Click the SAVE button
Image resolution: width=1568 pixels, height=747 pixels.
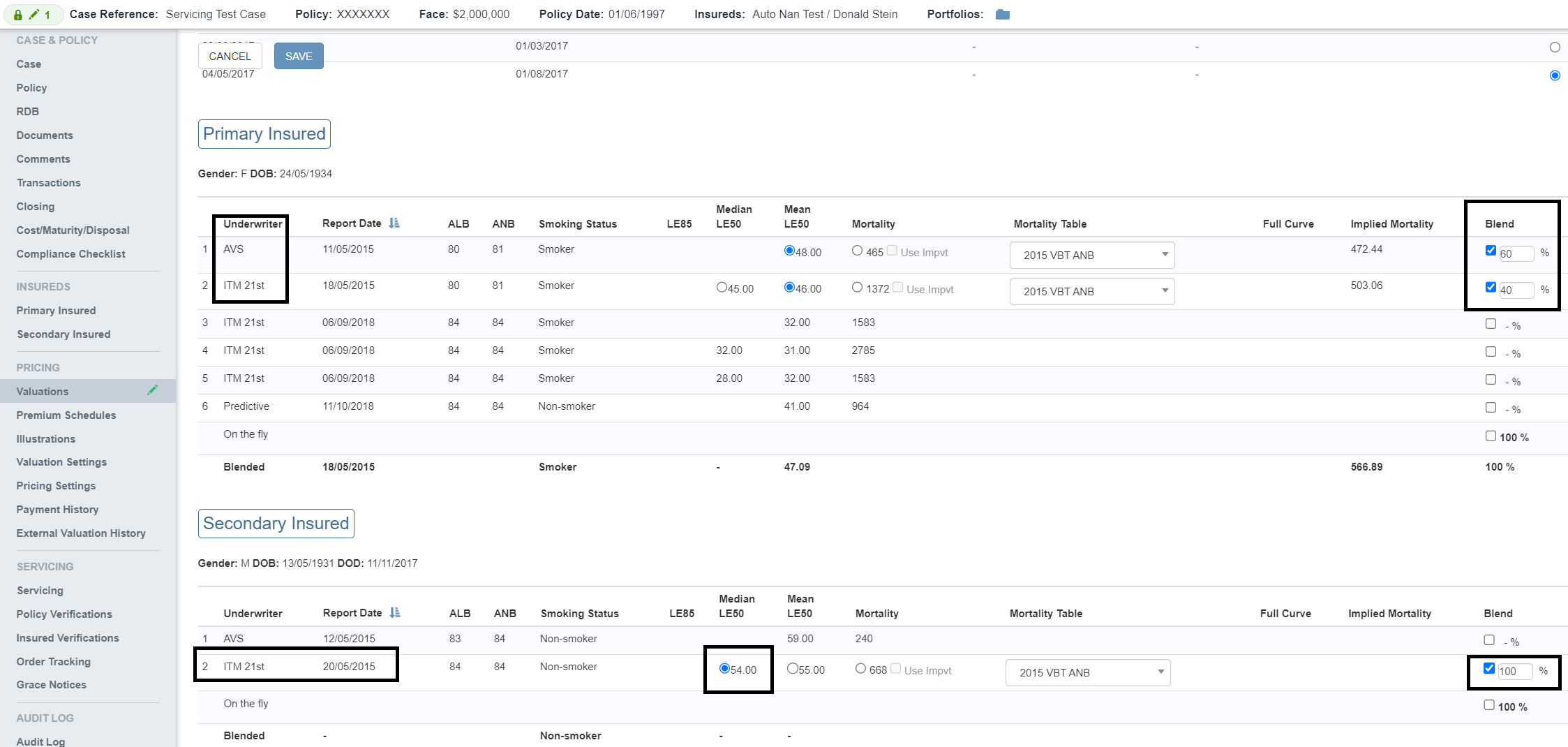[x=299, y=56]
